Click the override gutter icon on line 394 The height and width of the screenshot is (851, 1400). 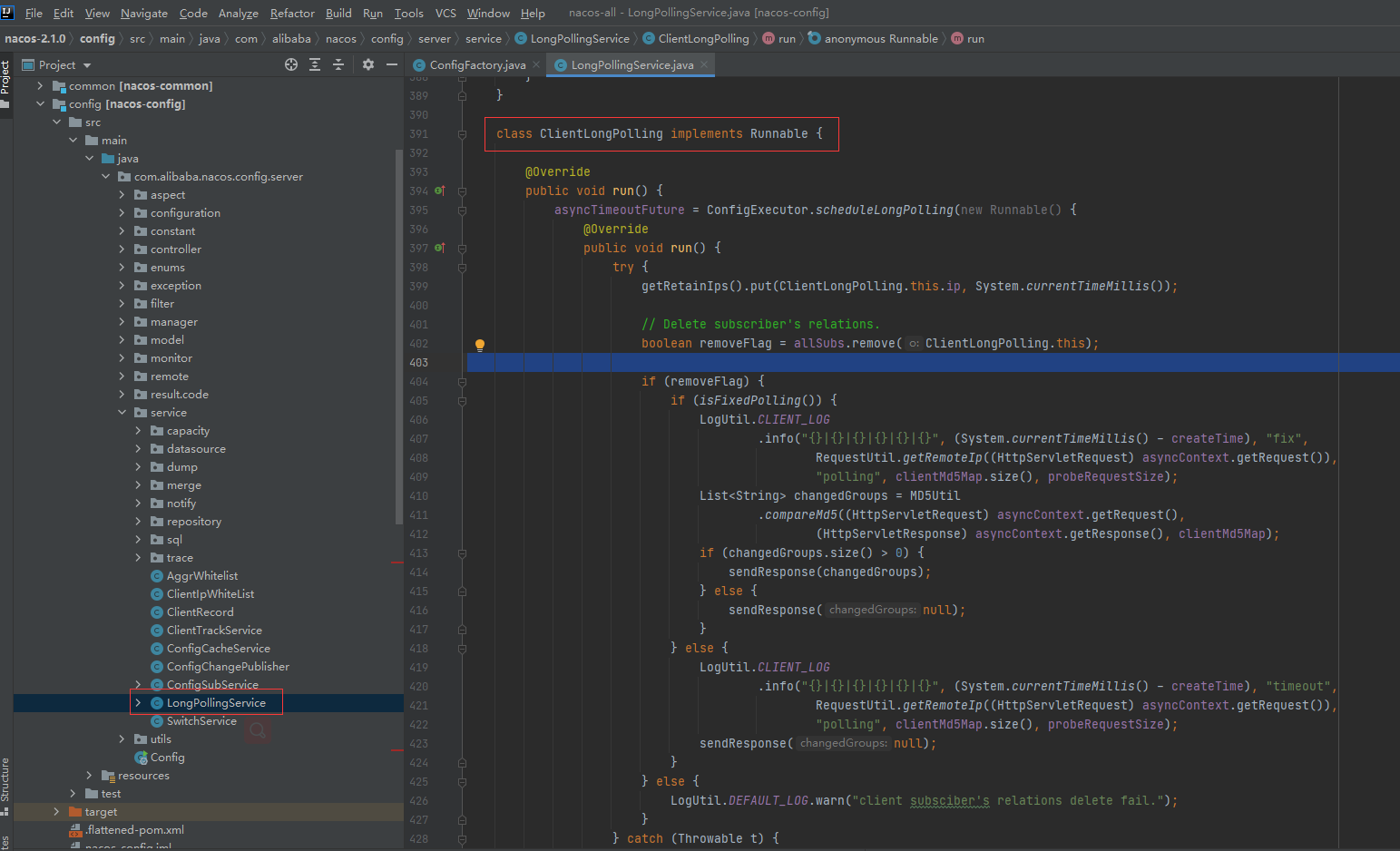(x=440, y=191)
